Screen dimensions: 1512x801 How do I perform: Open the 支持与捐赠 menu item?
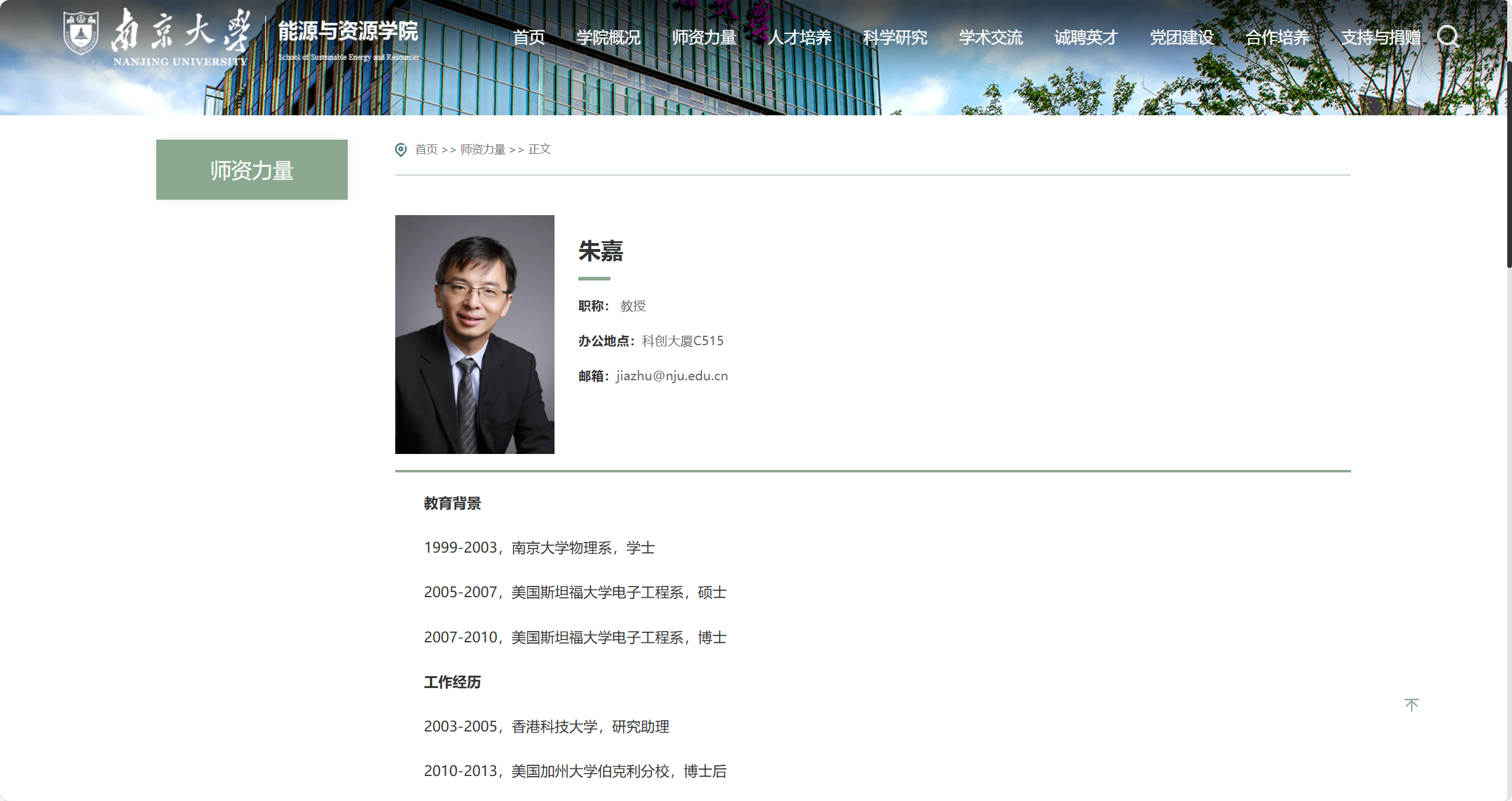1381,37
